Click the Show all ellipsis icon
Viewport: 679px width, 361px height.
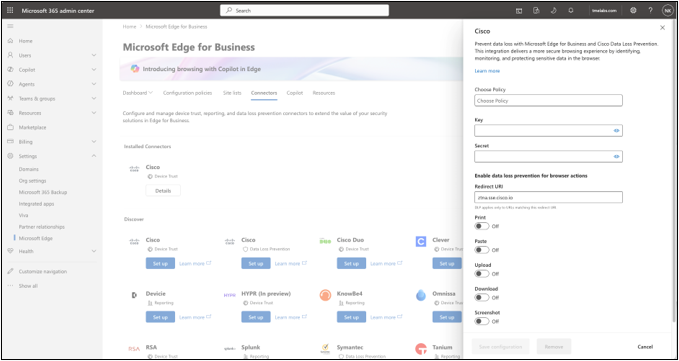10,286
